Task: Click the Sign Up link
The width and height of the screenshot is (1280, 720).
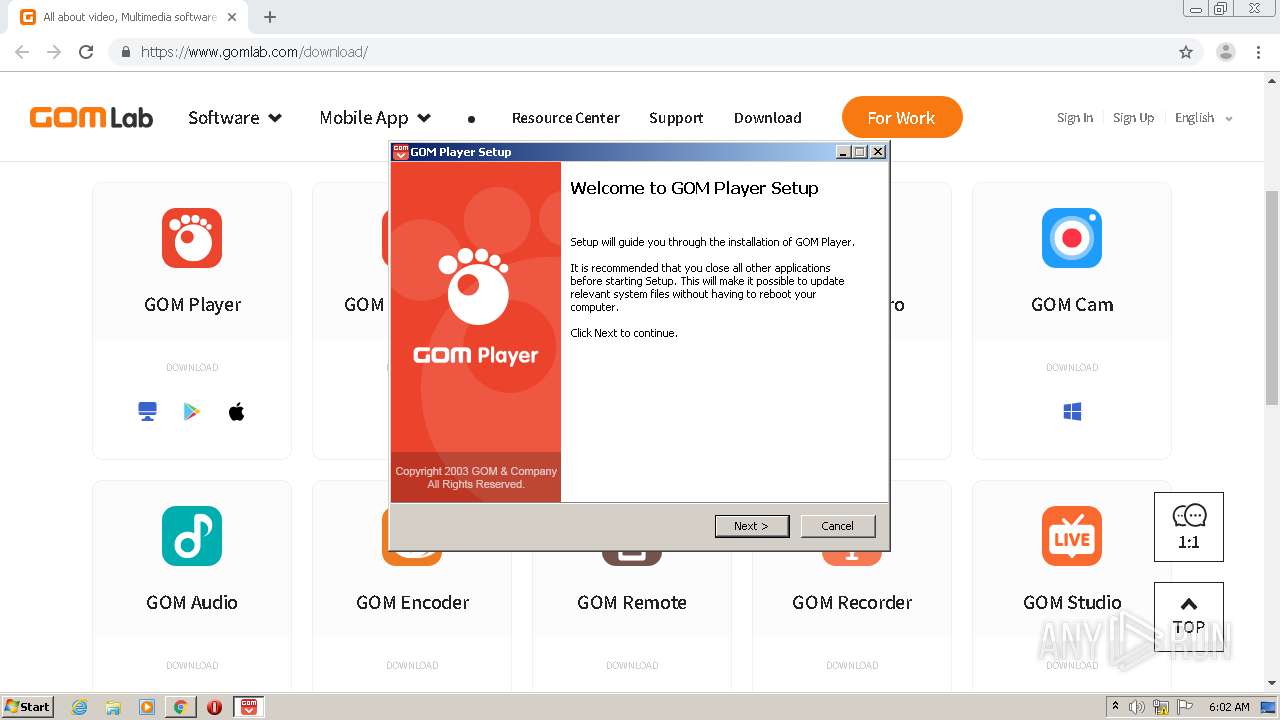Action: coord(1134,118)
